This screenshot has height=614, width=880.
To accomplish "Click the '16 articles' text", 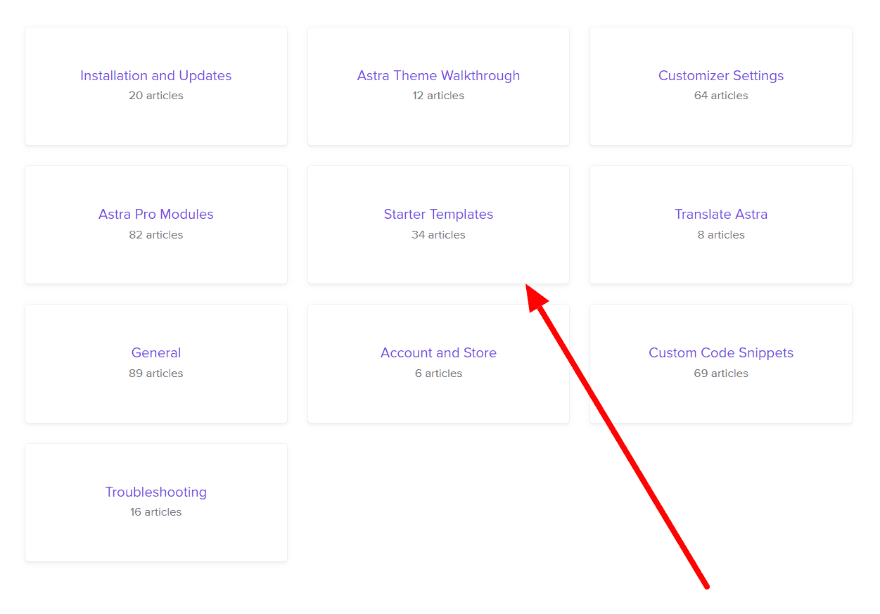I will tap(156, 512).
